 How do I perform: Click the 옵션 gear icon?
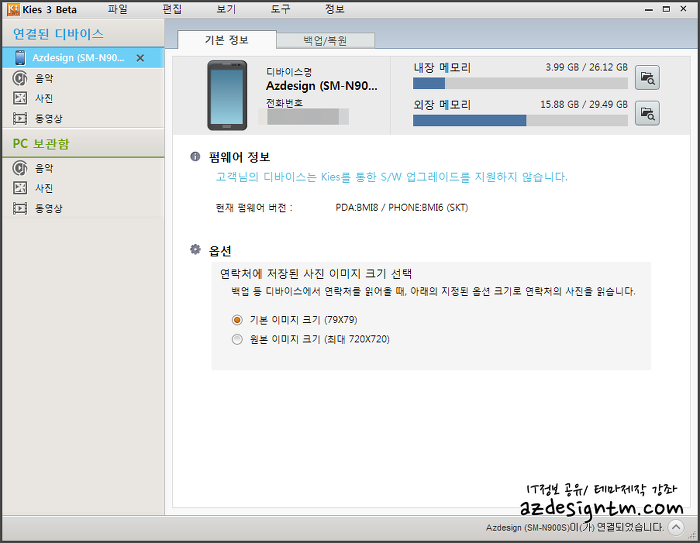(195, 249)
